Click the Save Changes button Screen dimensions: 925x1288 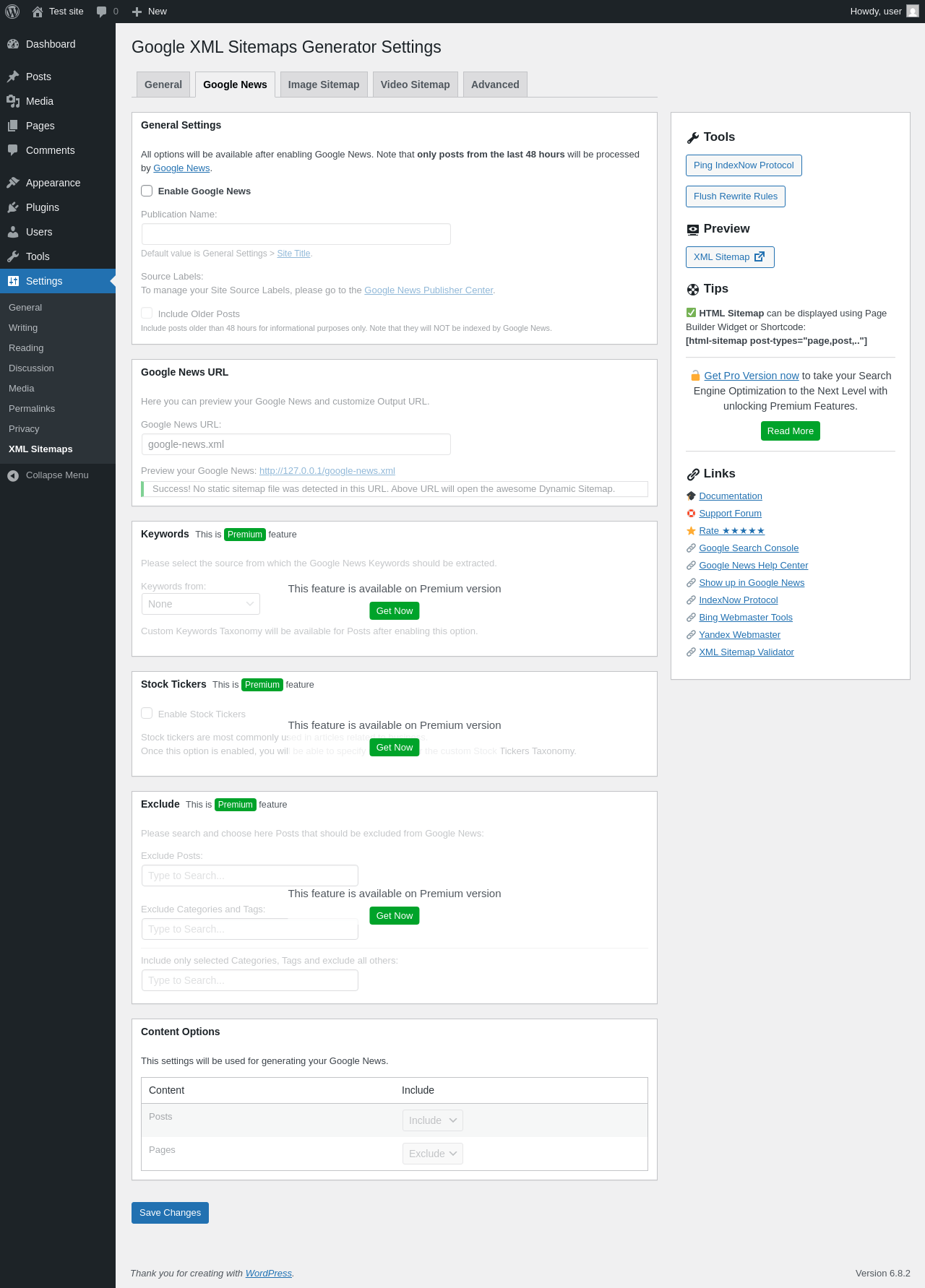tap(170, 1213)
